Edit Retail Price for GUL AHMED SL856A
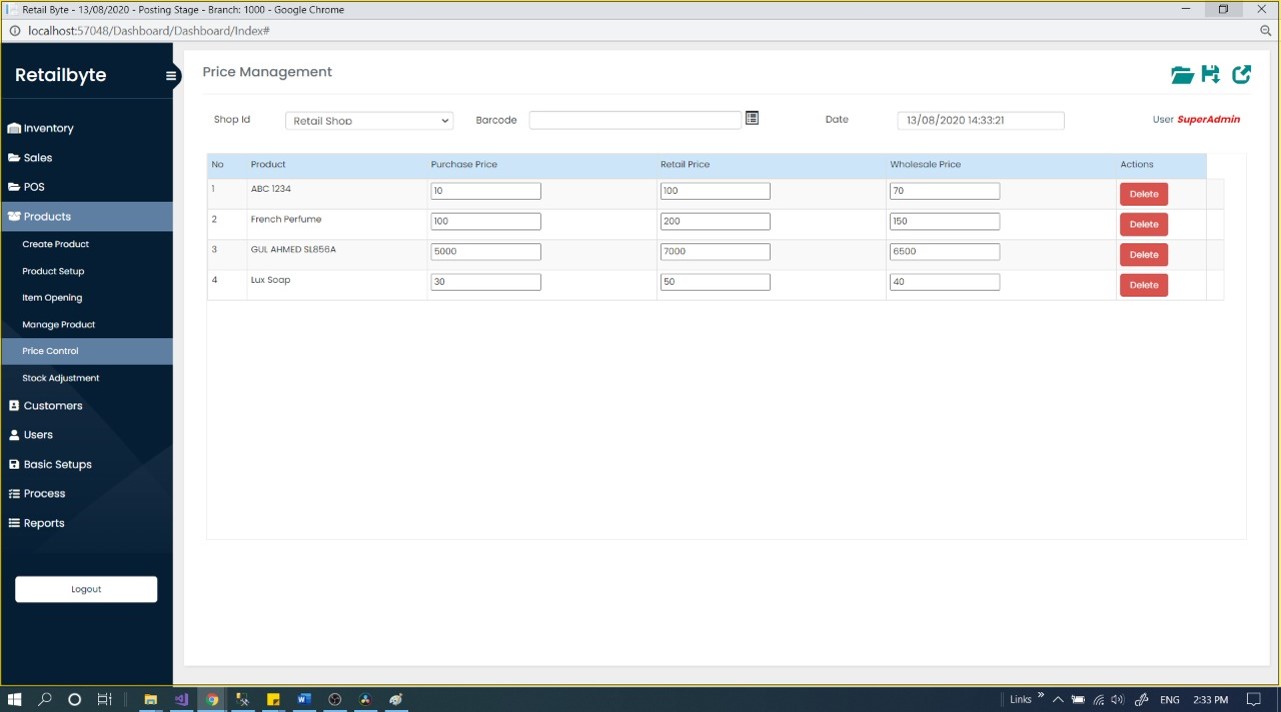The image size is (1281, 712). [x=715, y=252]
